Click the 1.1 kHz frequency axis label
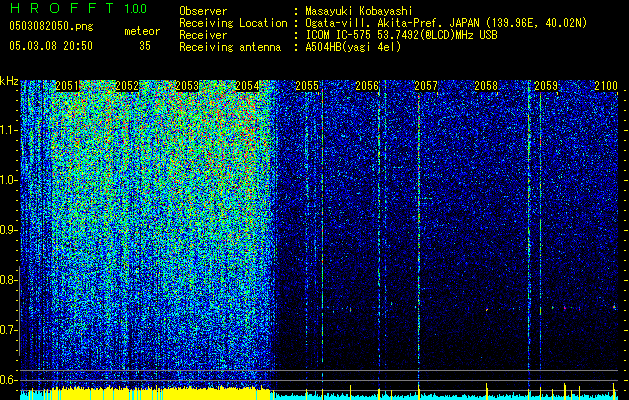 click(x=9, y=130)
